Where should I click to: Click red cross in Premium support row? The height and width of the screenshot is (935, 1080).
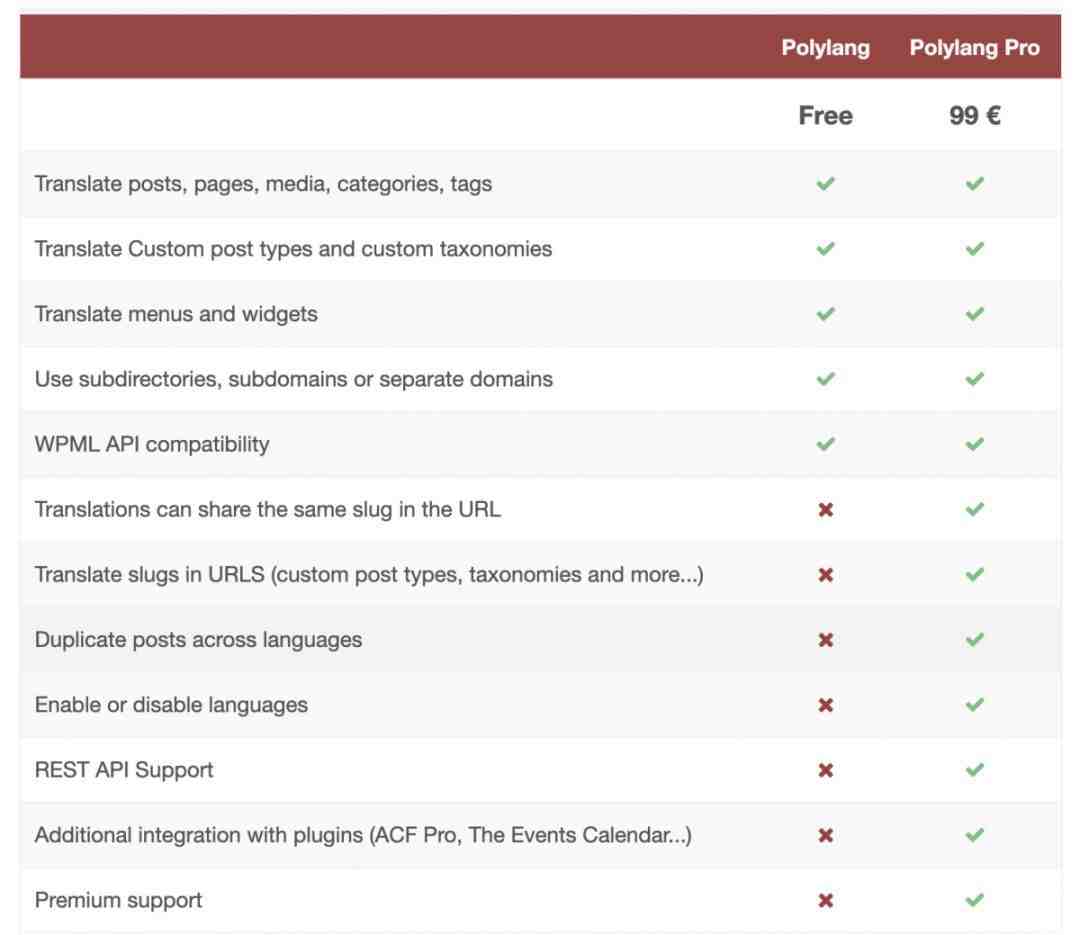coord(825,901)
